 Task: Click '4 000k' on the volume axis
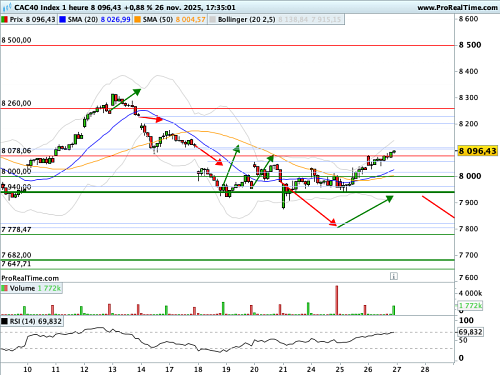pyautogui.click(x=470, y=293)
